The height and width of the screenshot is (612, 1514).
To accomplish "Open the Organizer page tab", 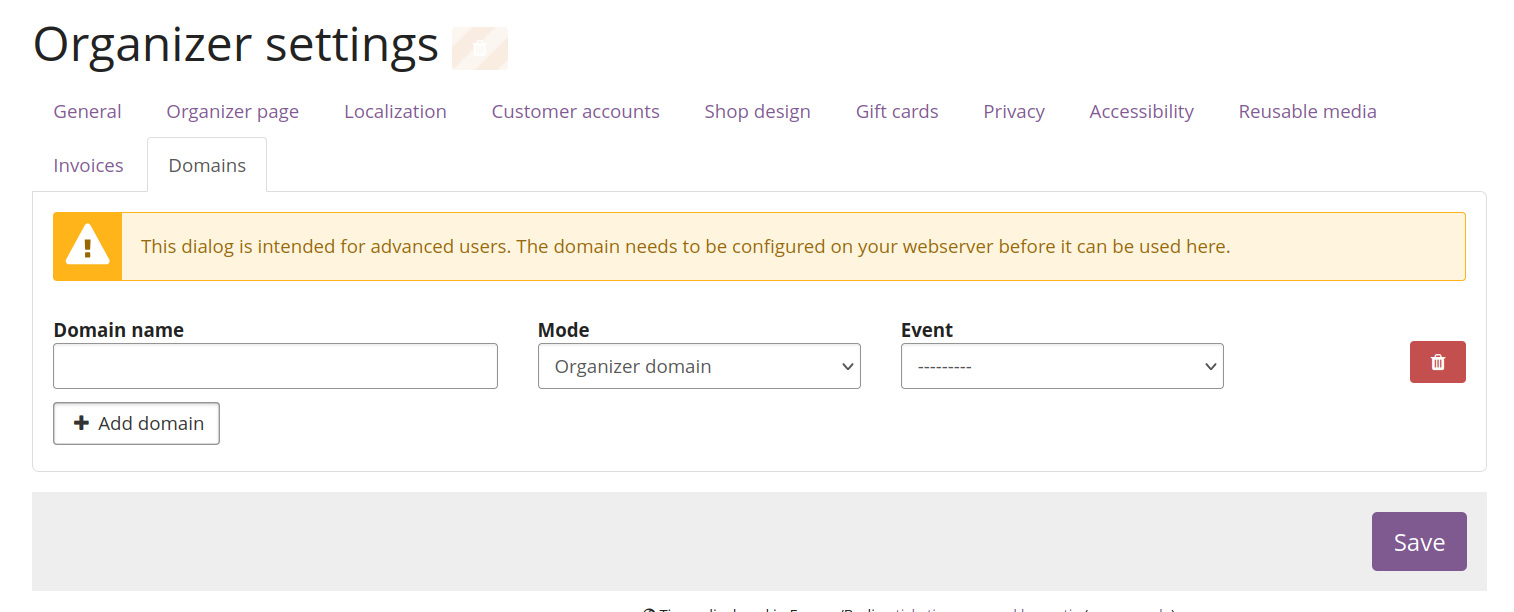I will pos(232,111).
